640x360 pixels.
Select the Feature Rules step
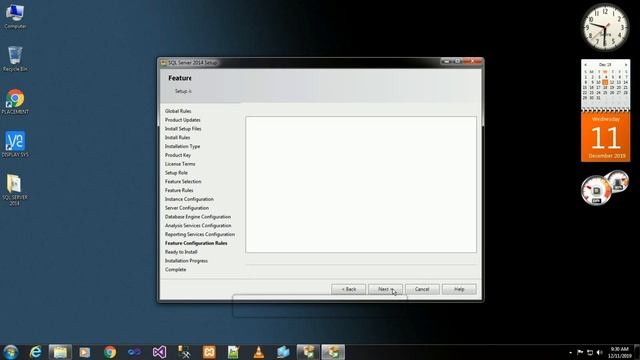[x=179, y=190]
